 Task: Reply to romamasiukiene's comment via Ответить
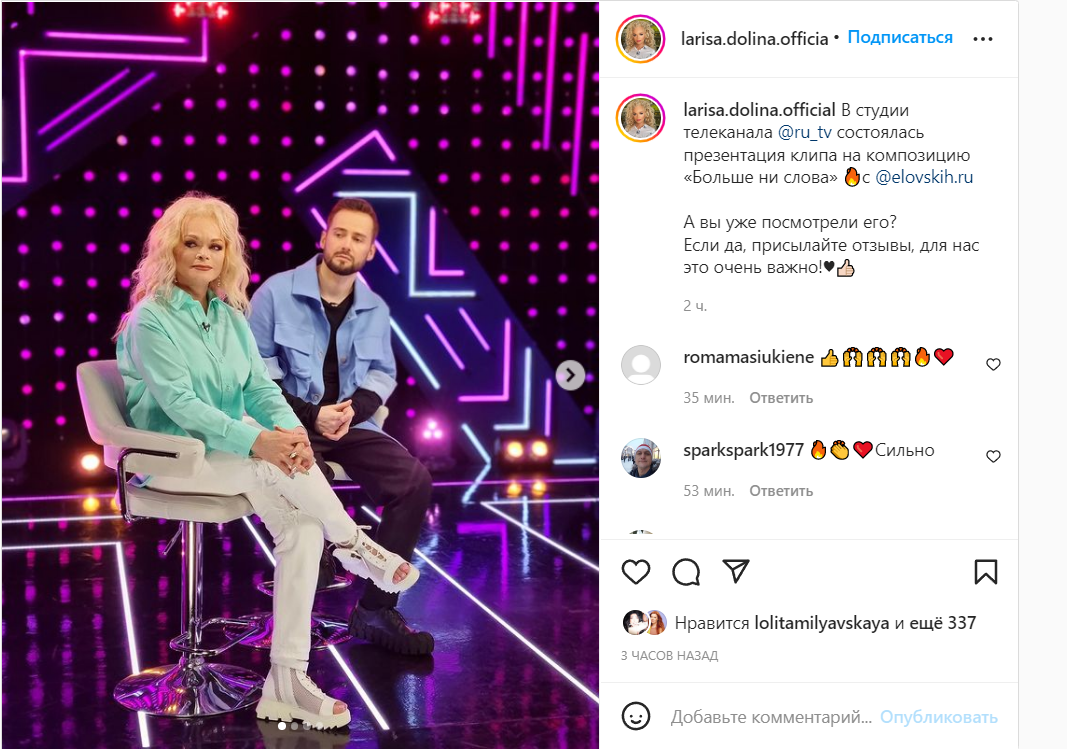pos(781,398)
